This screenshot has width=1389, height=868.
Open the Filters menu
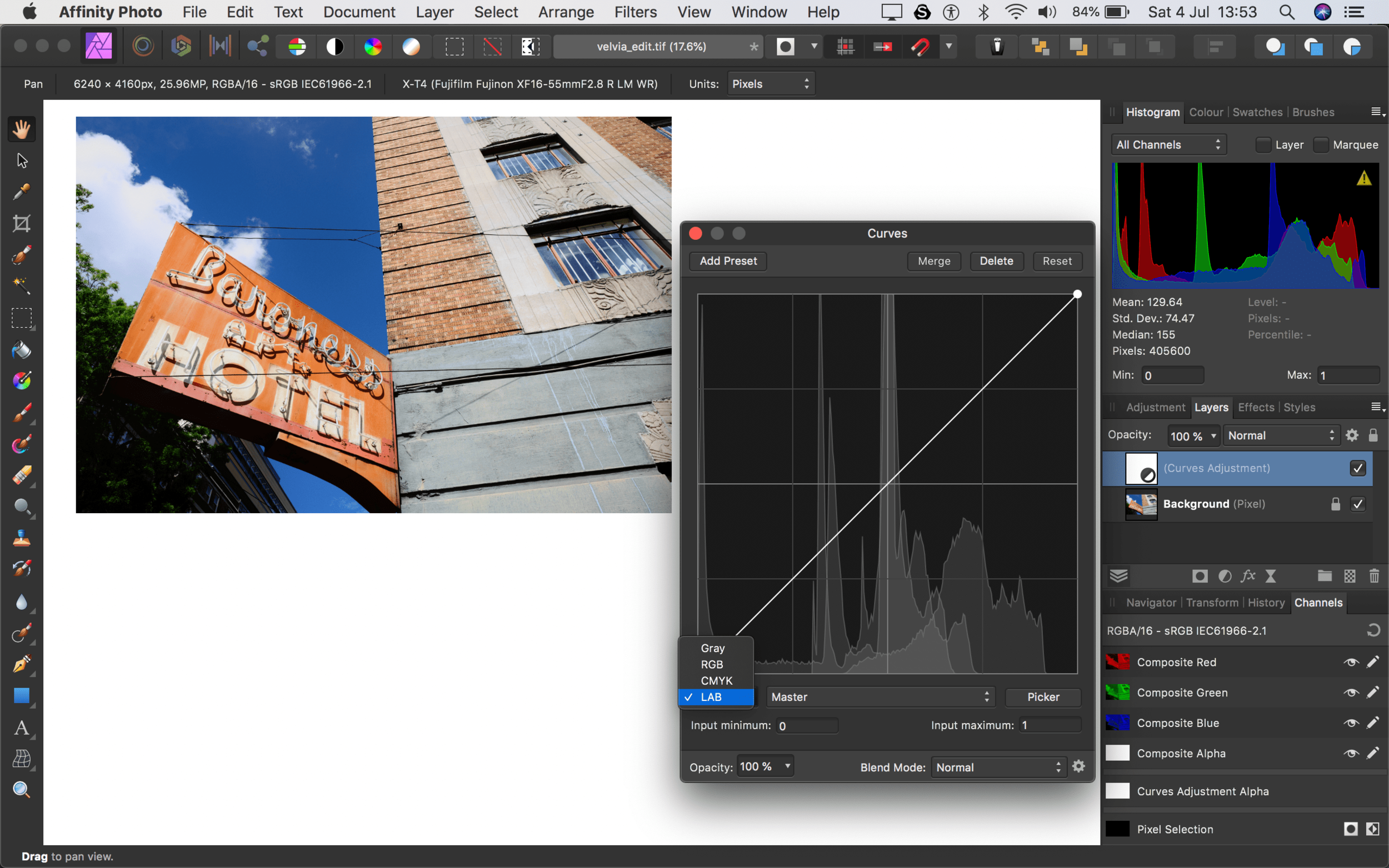[635, 12]
